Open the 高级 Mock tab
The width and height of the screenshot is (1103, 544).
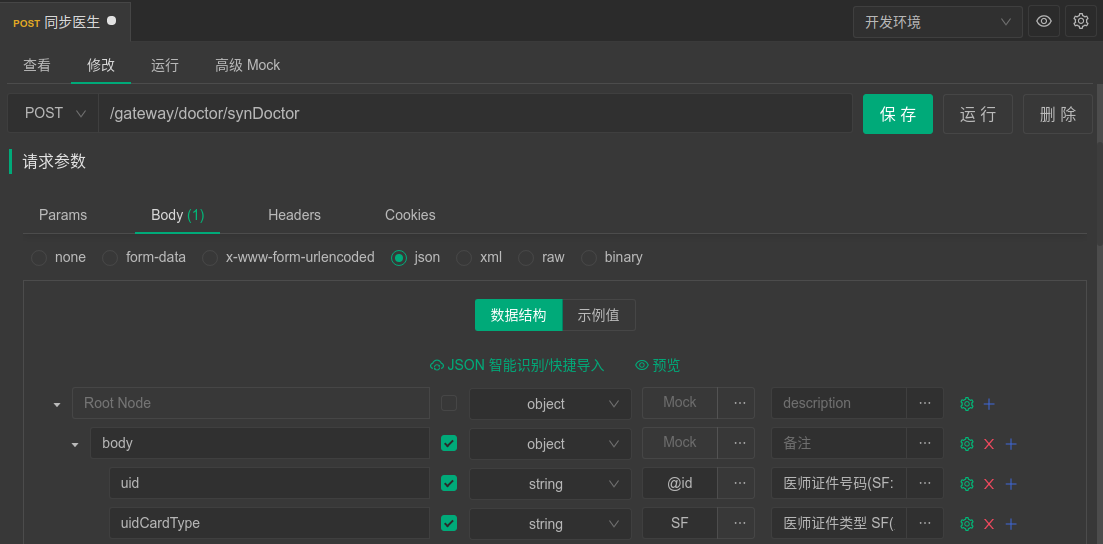[247, 65]
